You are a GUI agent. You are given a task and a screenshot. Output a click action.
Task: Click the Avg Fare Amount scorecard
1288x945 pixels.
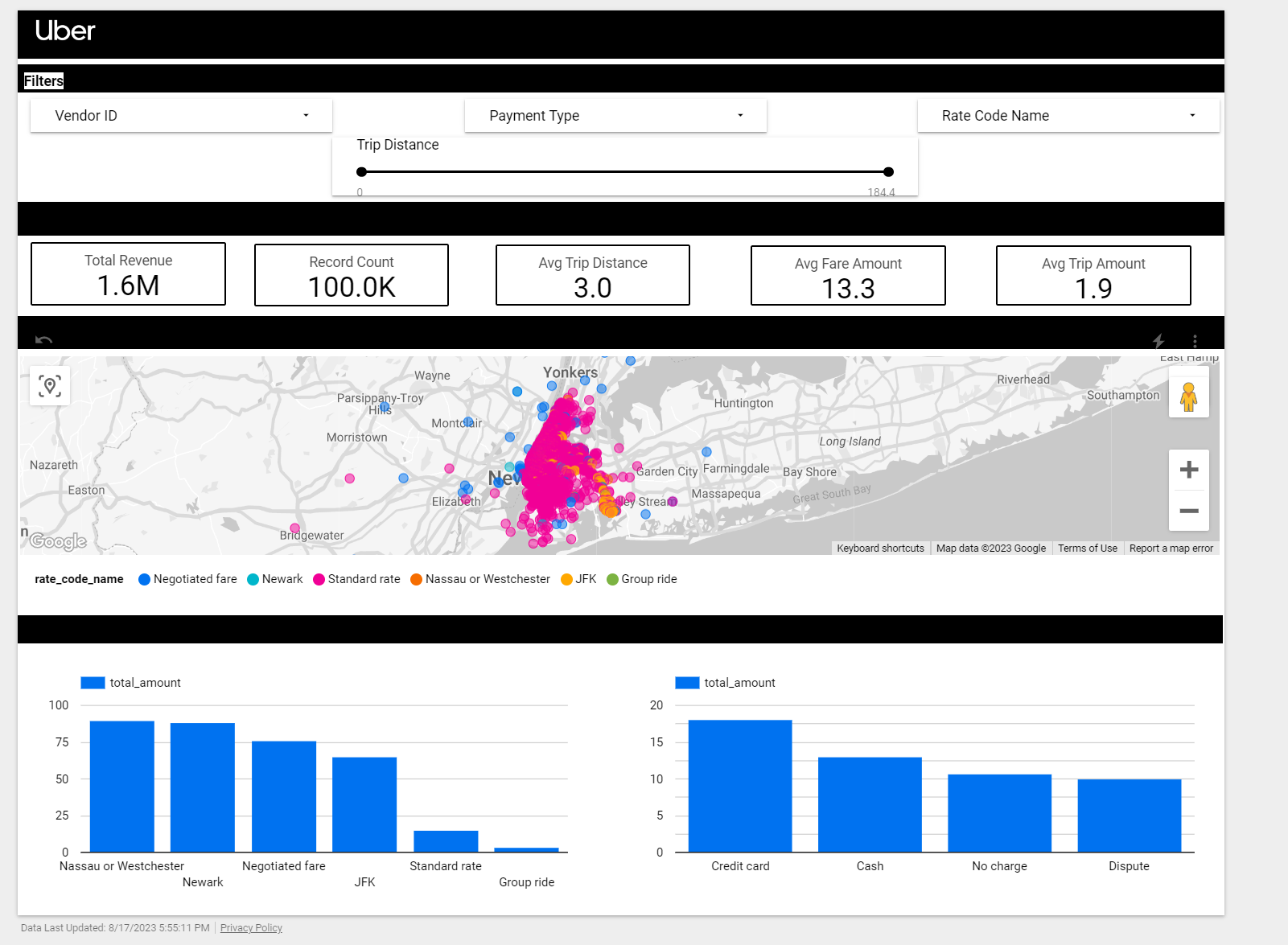tap(848, 276)
